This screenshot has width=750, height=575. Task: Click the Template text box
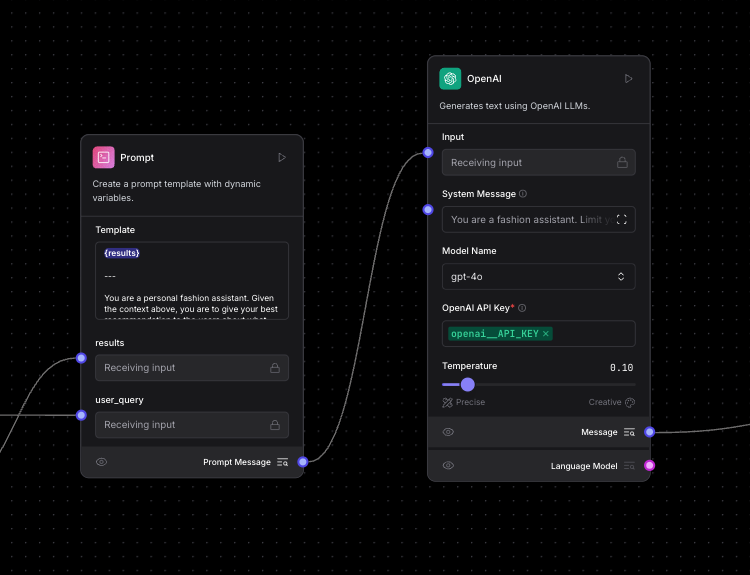pyautogui.click(x=192, y=280)
